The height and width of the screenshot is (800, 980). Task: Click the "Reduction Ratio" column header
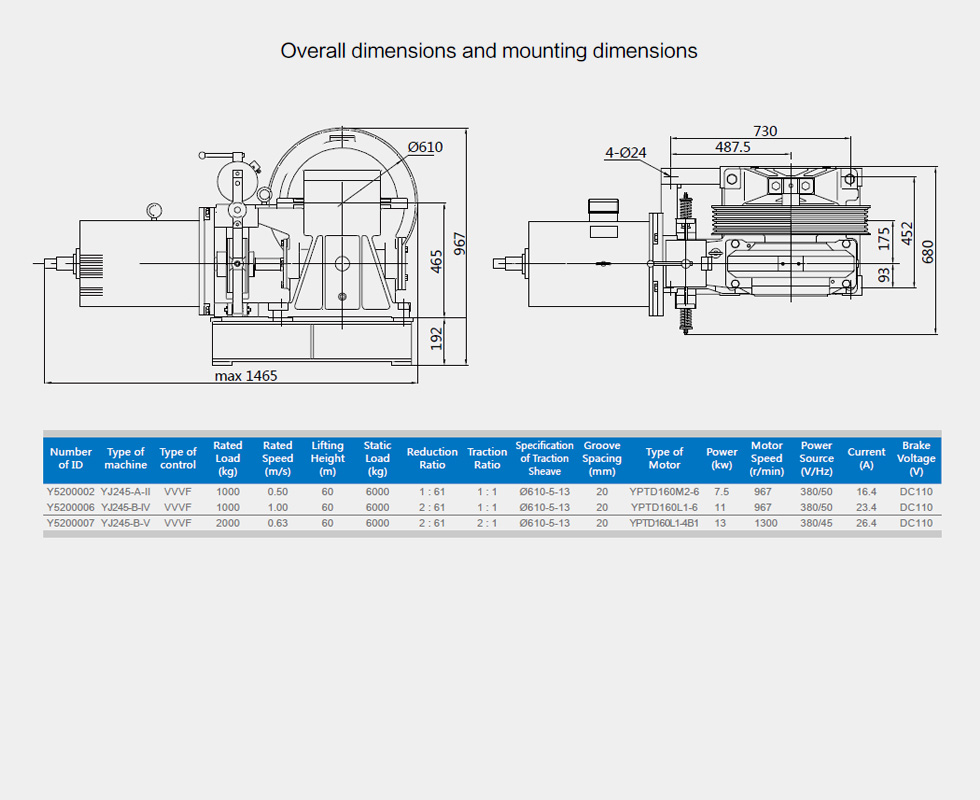pos(432,458)
